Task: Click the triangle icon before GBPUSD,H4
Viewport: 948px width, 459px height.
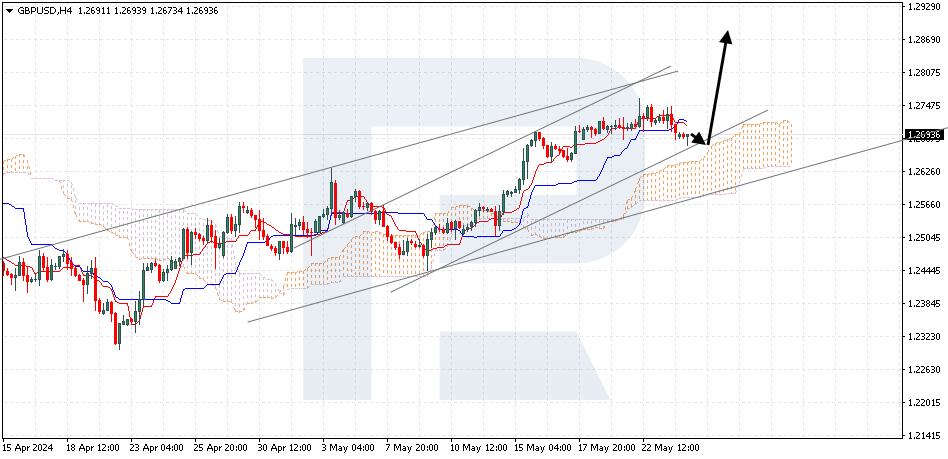Action: 9,11
